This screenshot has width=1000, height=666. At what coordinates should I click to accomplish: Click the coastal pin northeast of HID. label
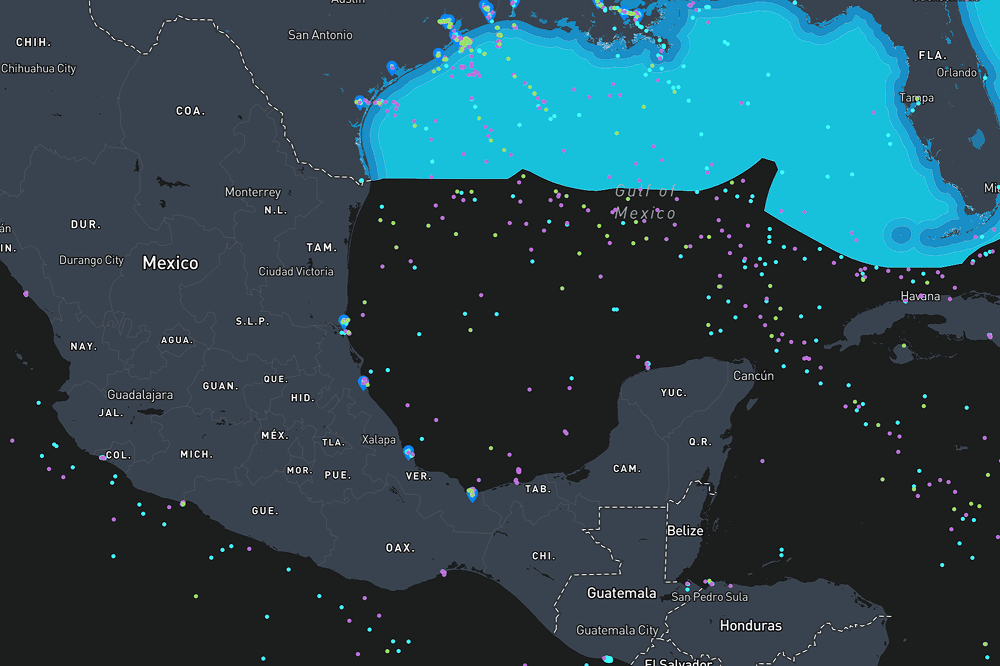pyautogui.click(x=364, y=382)
